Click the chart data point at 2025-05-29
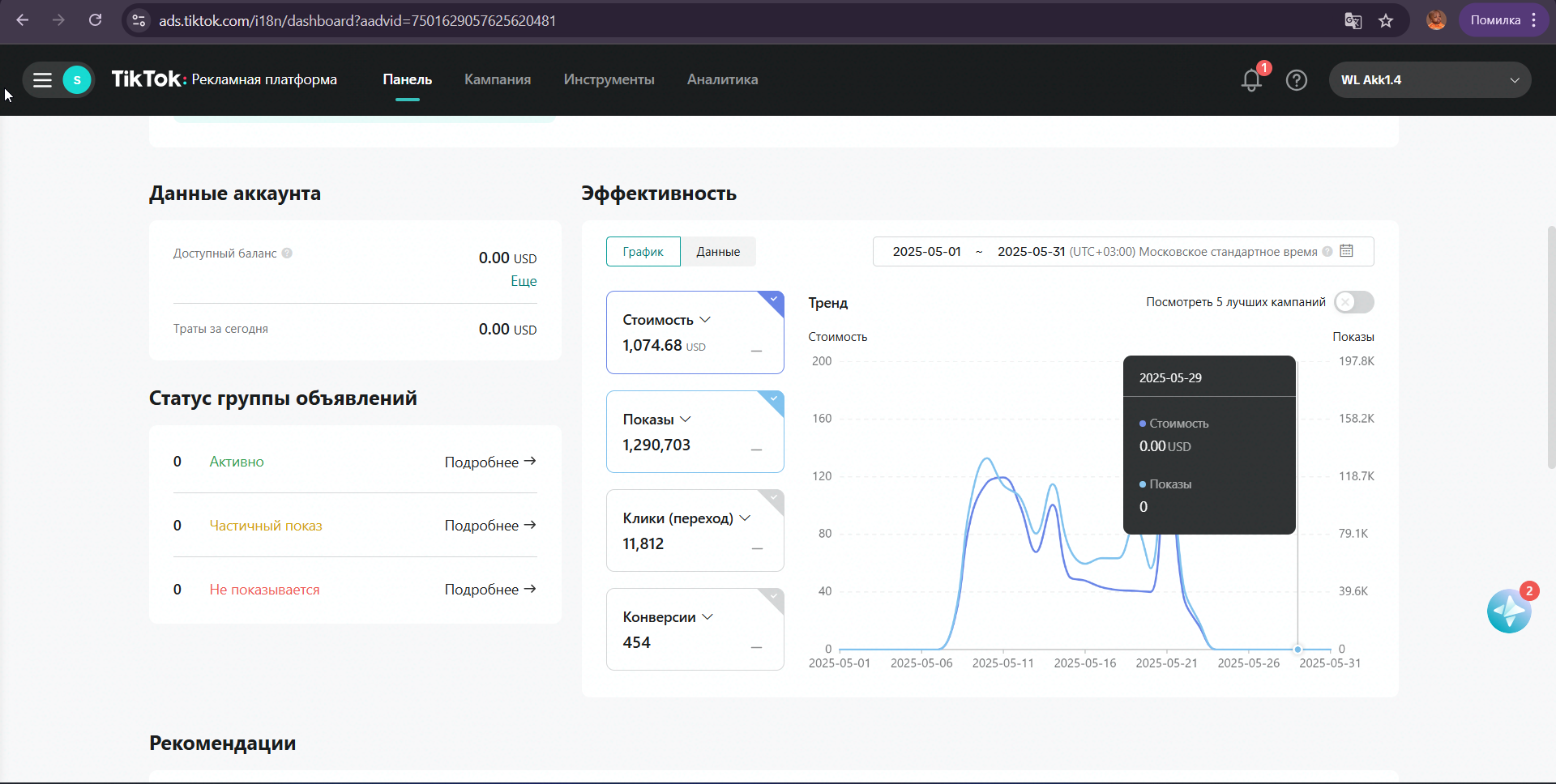1556x784 pixels. tap(1297, 650)
